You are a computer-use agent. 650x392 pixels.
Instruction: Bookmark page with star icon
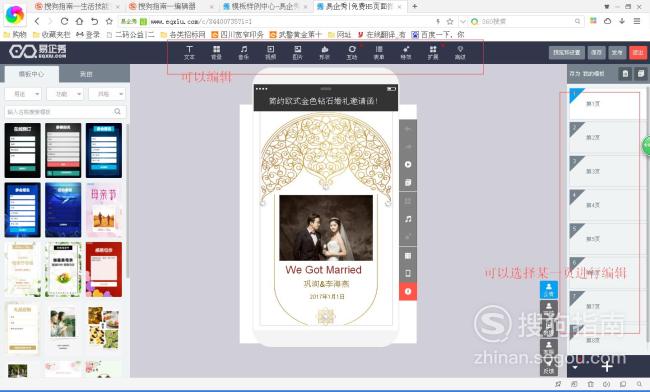point(109,21)
